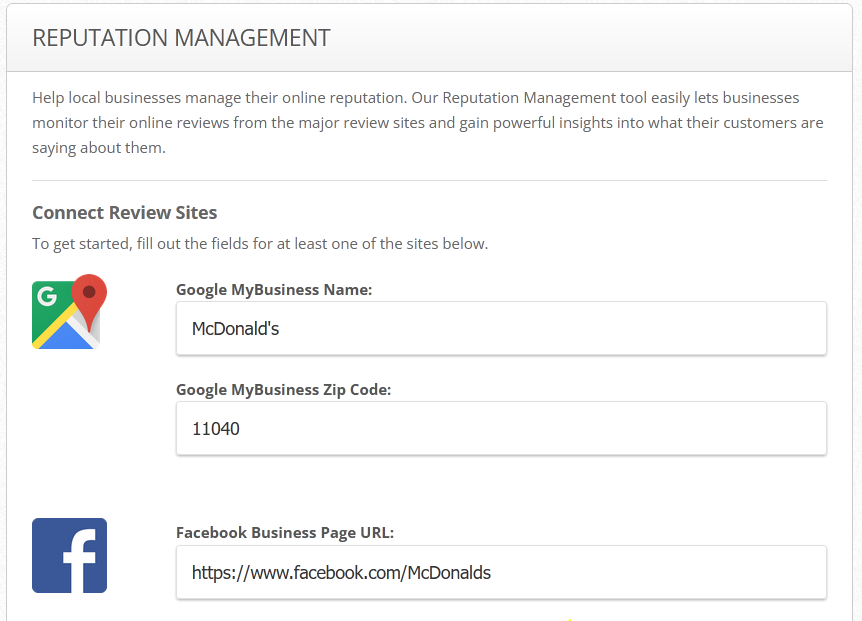This screenshot has height=621, width=862.
Task: Click the Facebook Business Page URL field
Action: (501, 572)
